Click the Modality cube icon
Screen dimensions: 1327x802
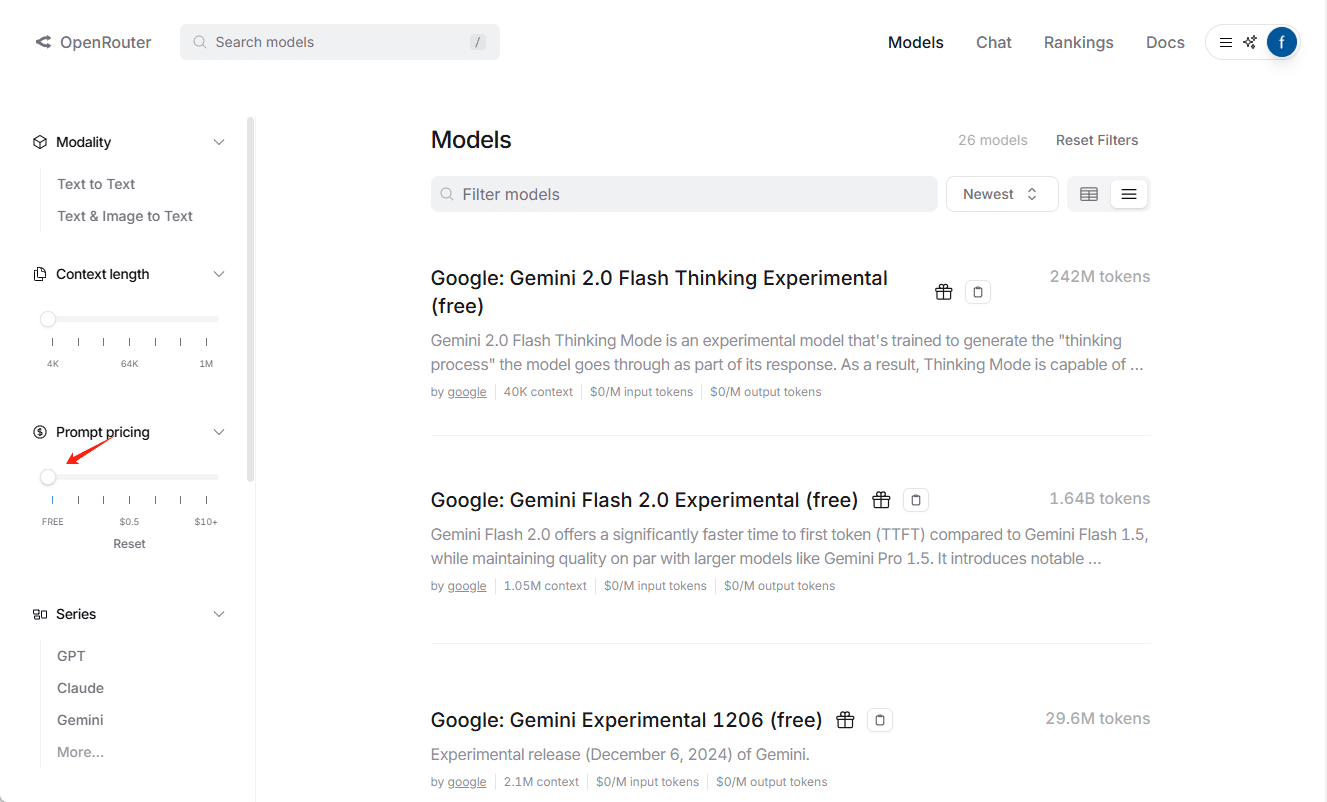coord(40,142)
